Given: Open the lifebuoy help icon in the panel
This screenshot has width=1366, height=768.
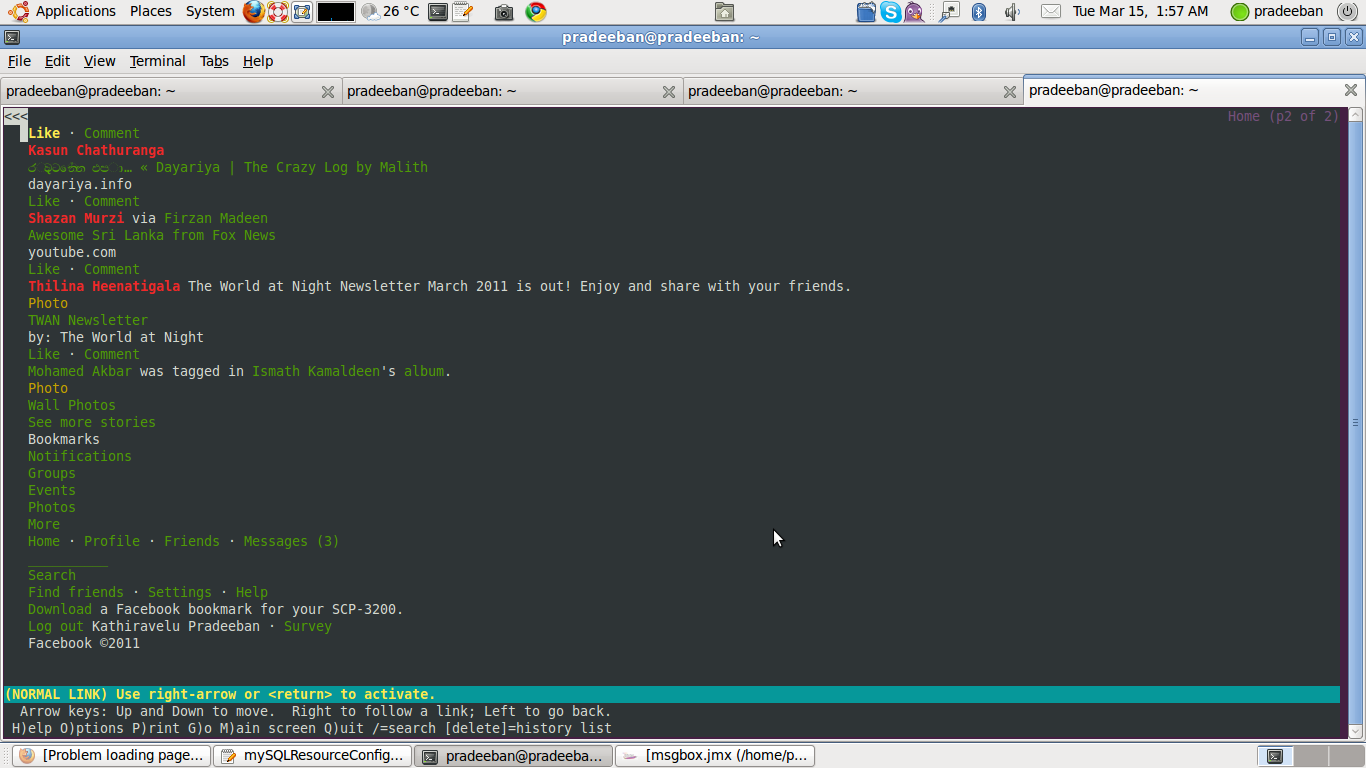Looking at the screenshot, I should 278,12.
